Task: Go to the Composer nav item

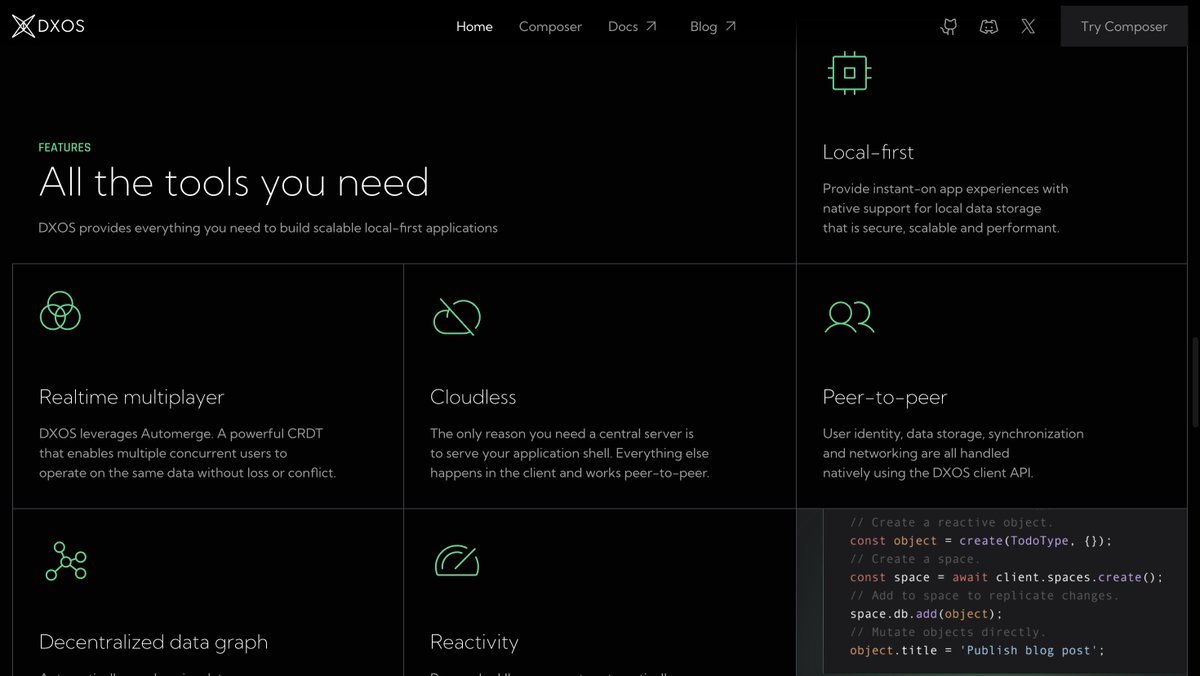Action: pyautogui.click(x=550, y=27)
